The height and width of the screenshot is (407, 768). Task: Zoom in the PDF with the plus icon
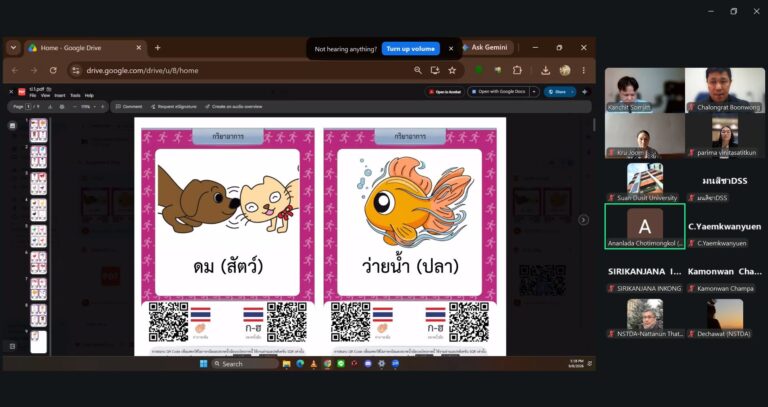(x=102, y=106)
